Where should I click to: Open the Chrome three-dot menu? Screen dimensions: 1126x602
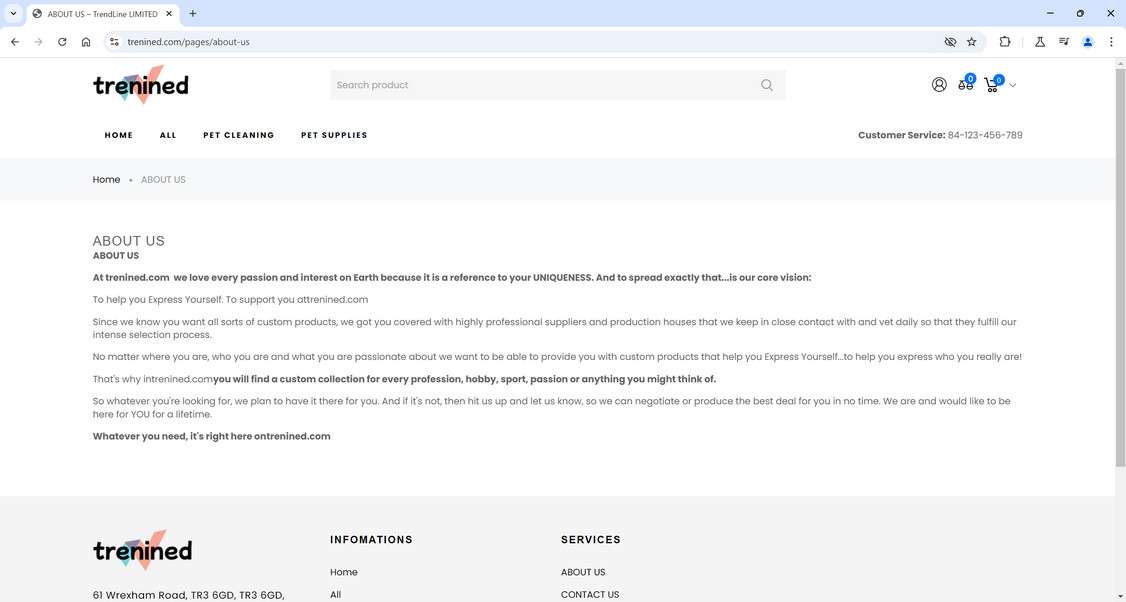pyautogui.click(x=1111, y=42)
